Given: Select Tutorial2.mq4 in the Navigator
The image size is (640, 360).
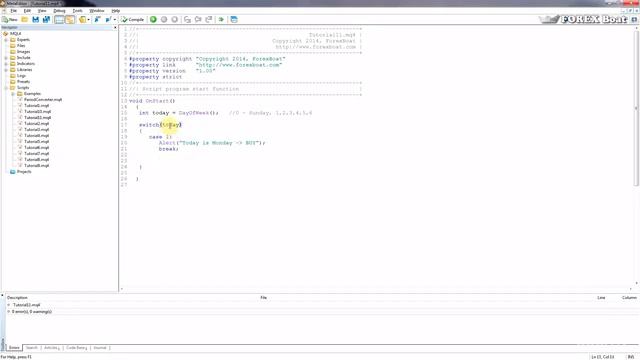Looking at the screenshot, I should 36,124.
